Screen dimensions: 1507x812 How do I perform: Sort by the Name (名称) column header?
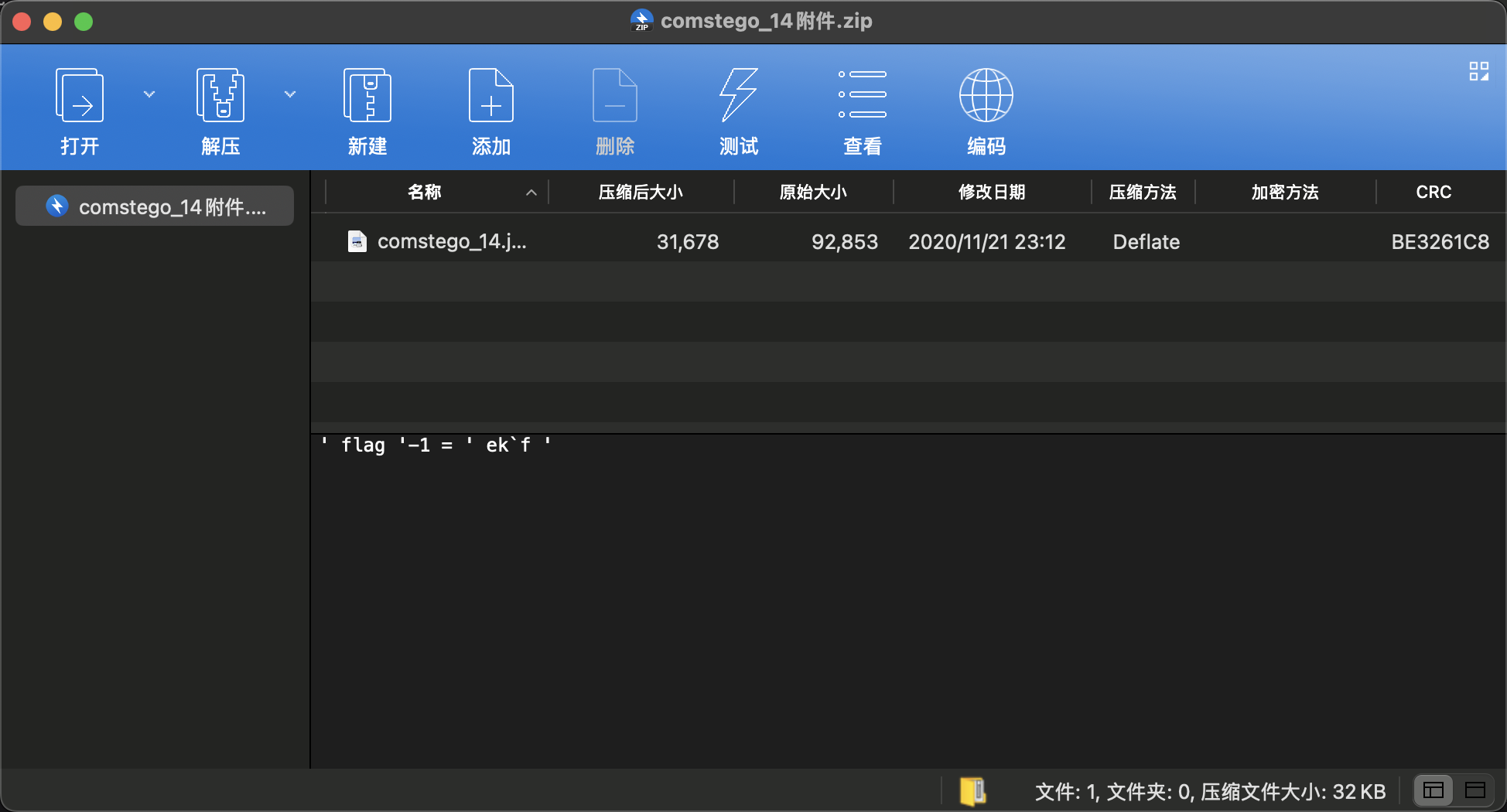[x=425, y=192]
